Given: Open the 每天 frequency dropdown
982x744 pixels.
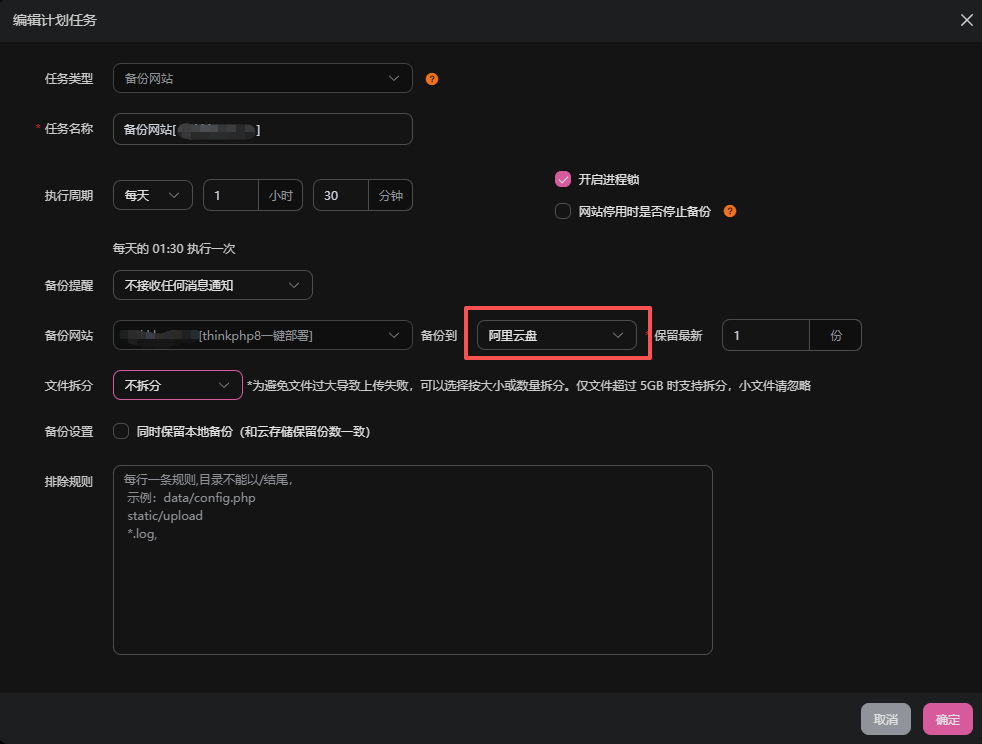Looking at the screenshot, I should pyautogui.click(x=152, y=195).
